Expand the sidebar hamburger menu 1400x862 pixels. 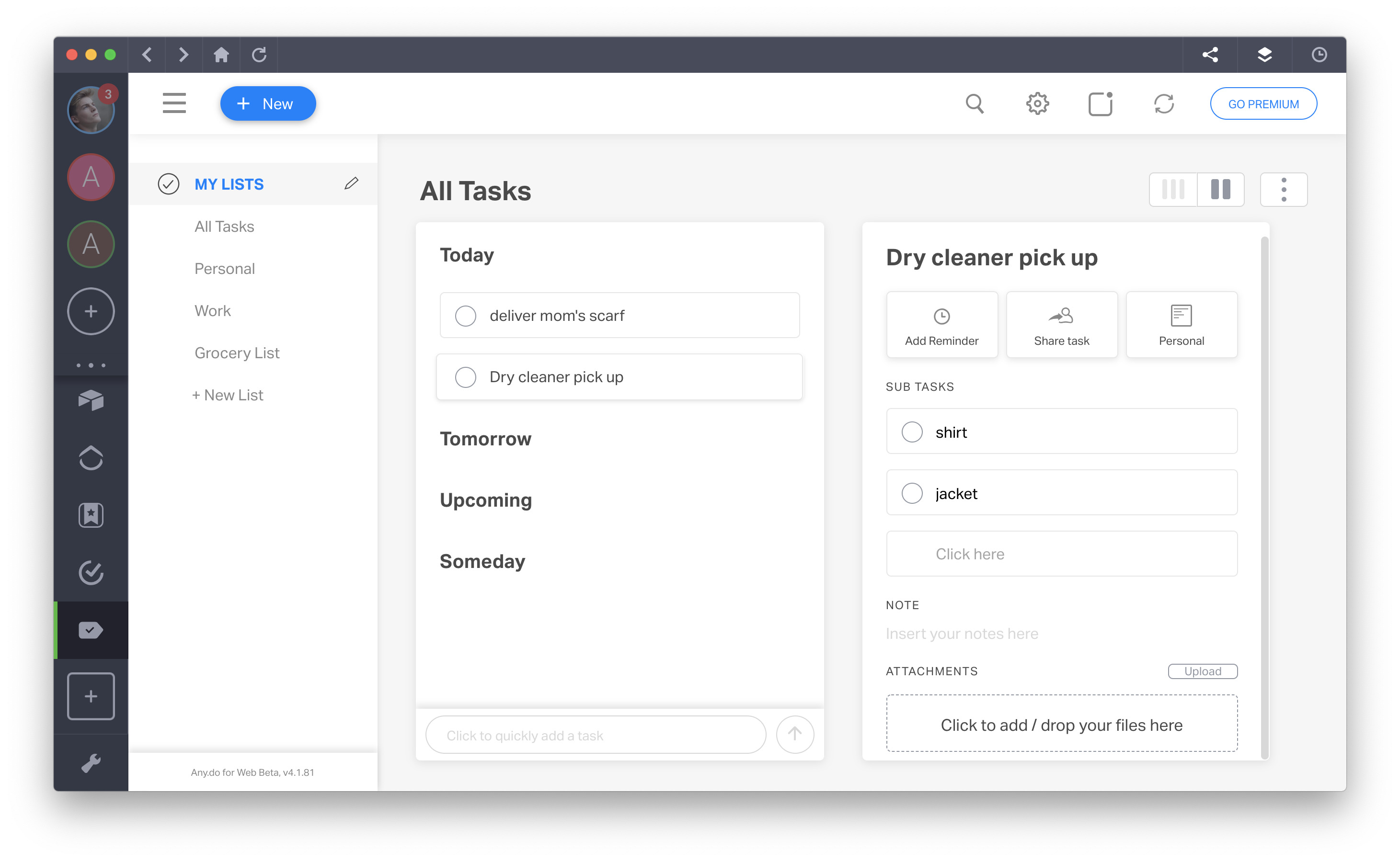pos(173,103)
